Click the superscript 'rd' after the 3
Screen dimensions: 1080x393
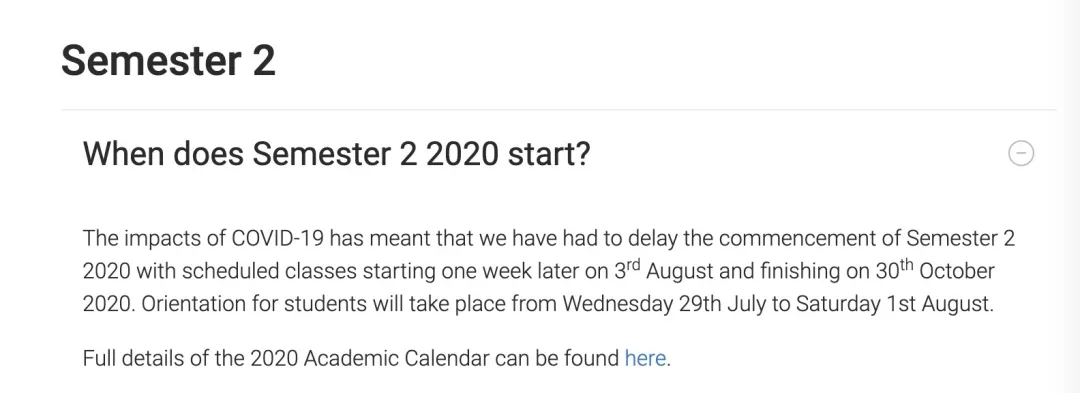(x=634, y=264)
